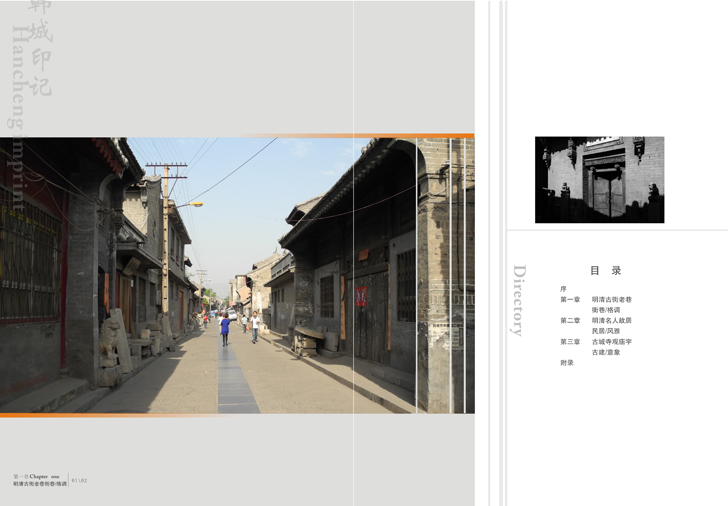Select the 第三章 chapter label

point(570,342)
